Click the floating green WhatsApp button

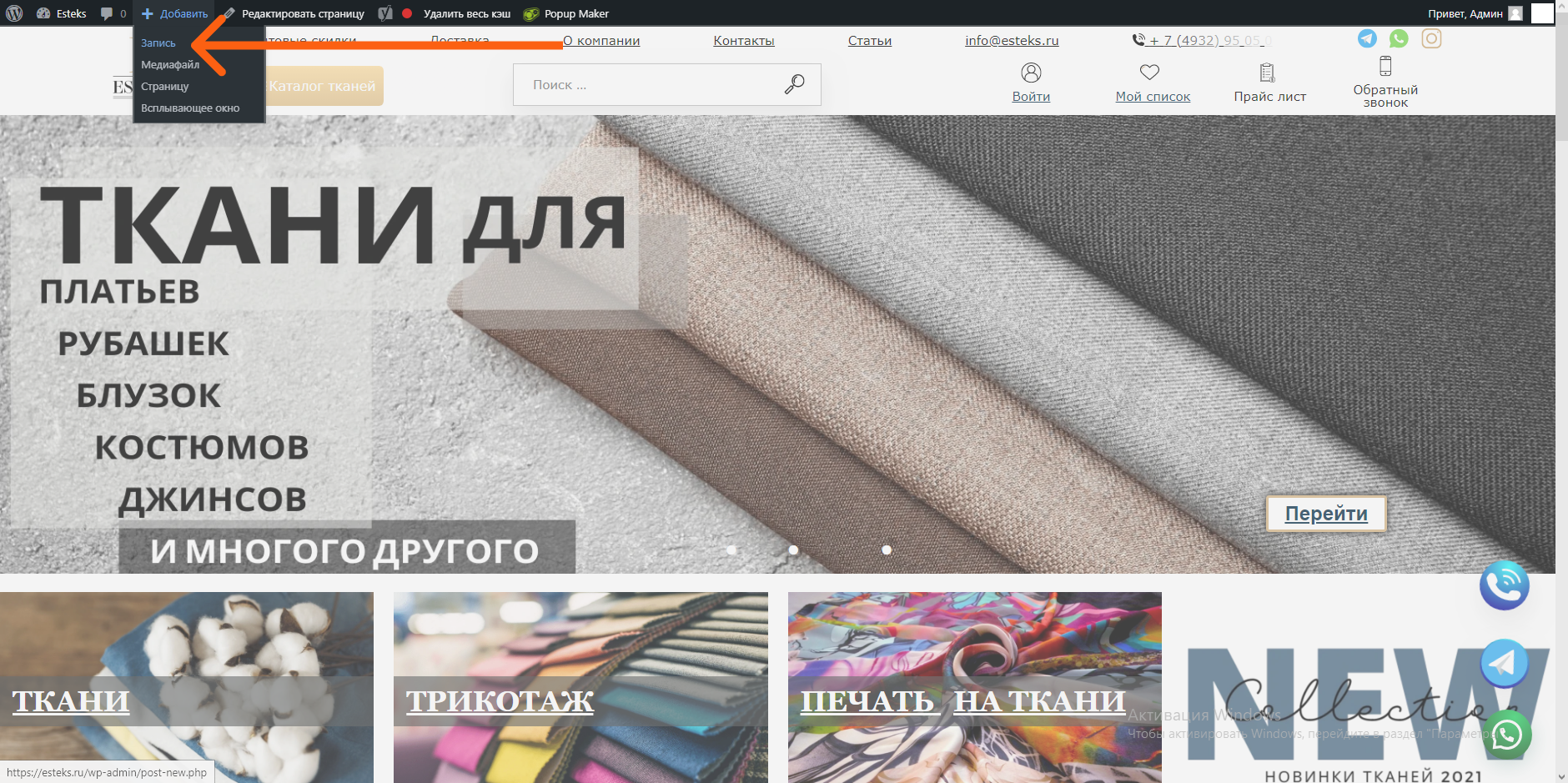(1506, 735)
